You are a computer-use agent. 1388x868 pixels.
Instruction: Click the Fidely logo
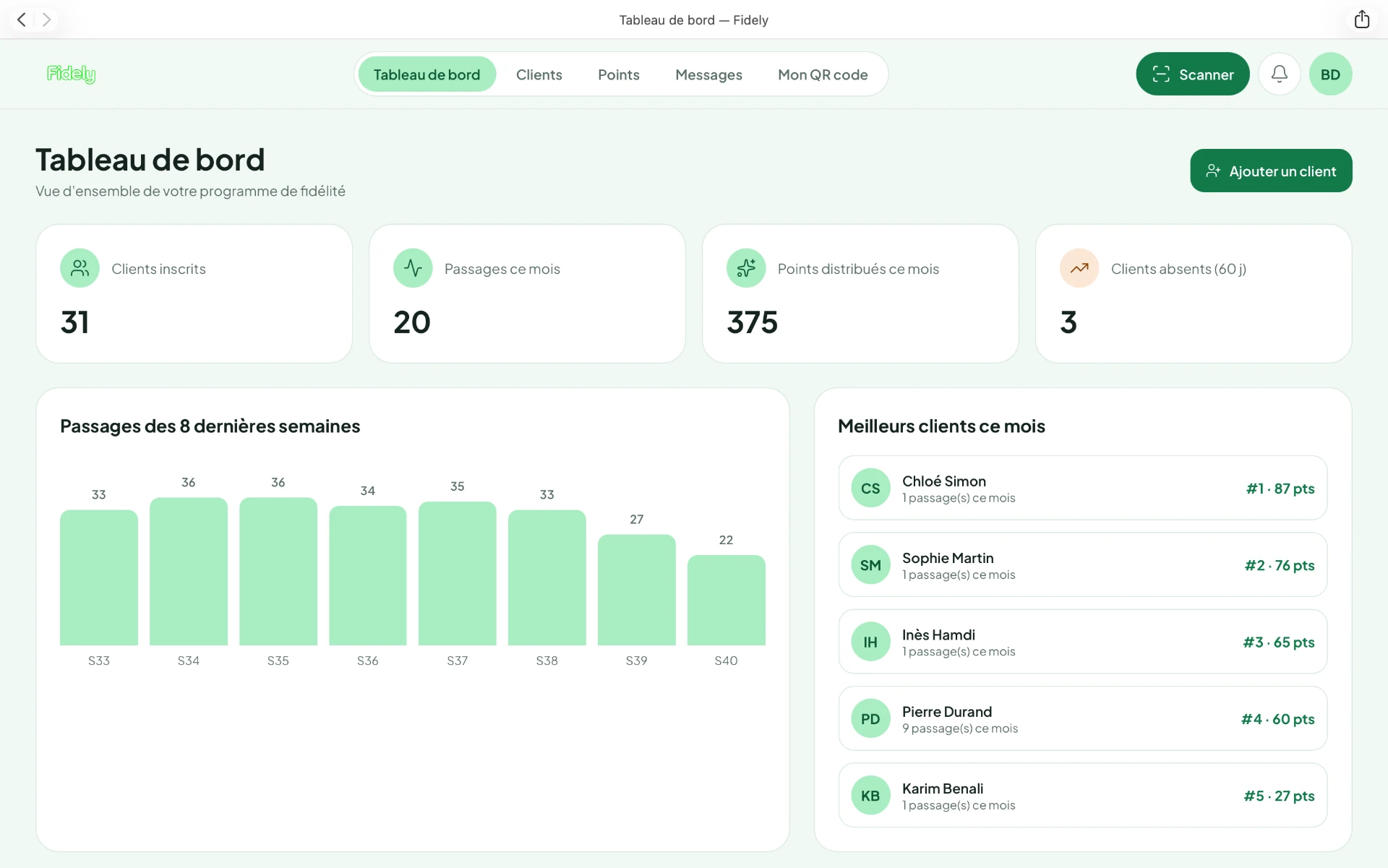click(x=71, y=74)
